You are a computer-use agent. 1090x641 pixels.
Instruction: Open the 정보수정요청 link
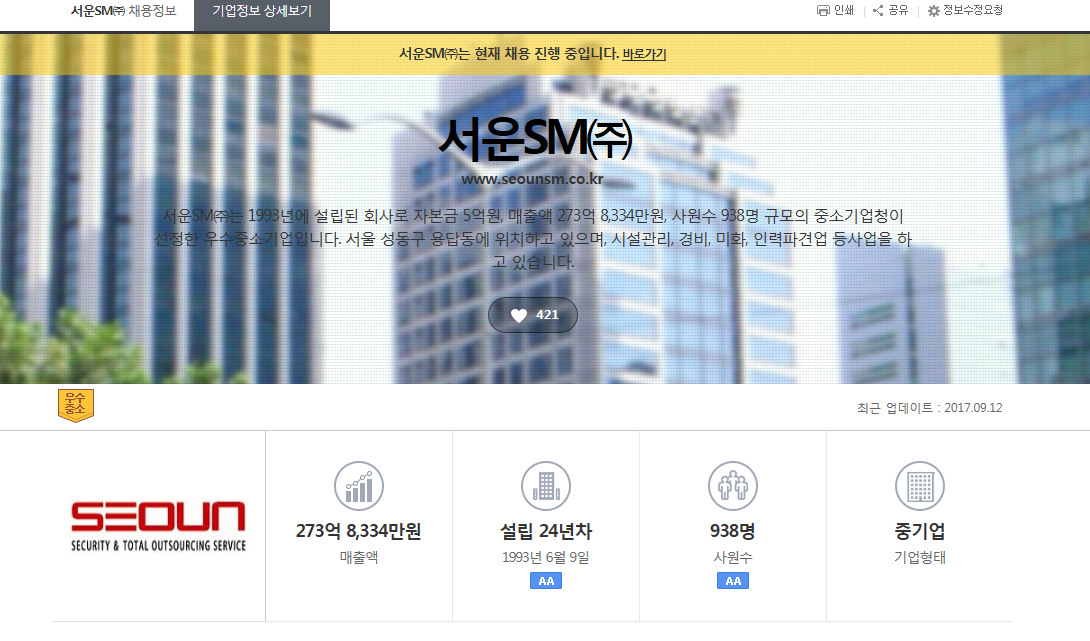[973, 10]
